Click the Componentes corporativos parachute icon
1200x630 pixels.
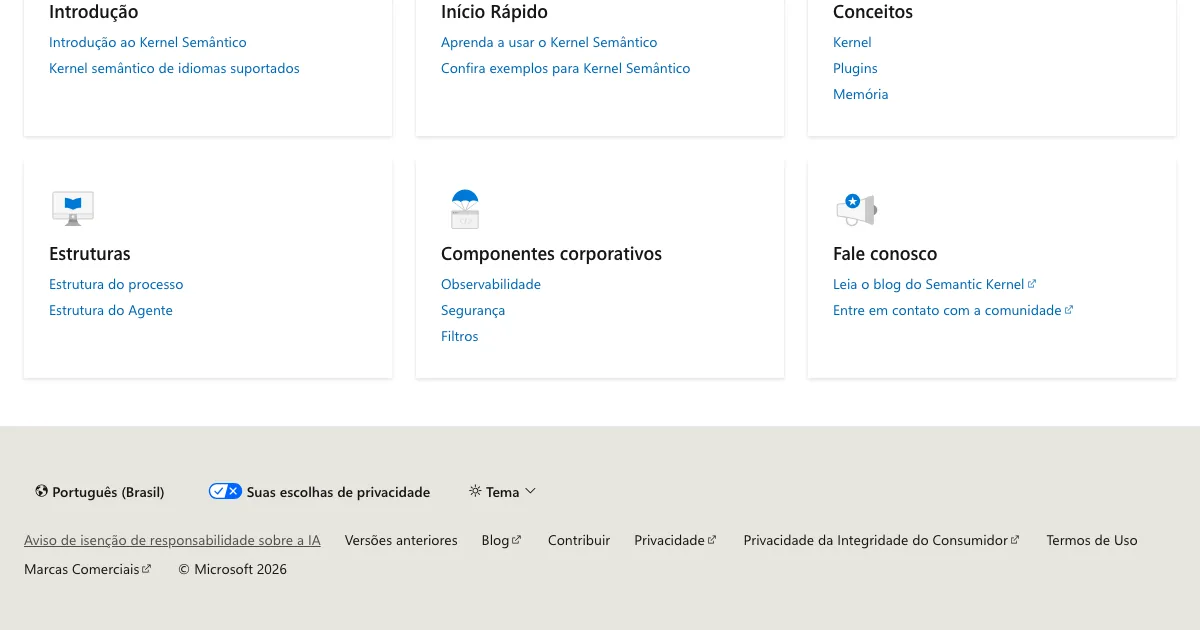[x=465, y=208]
